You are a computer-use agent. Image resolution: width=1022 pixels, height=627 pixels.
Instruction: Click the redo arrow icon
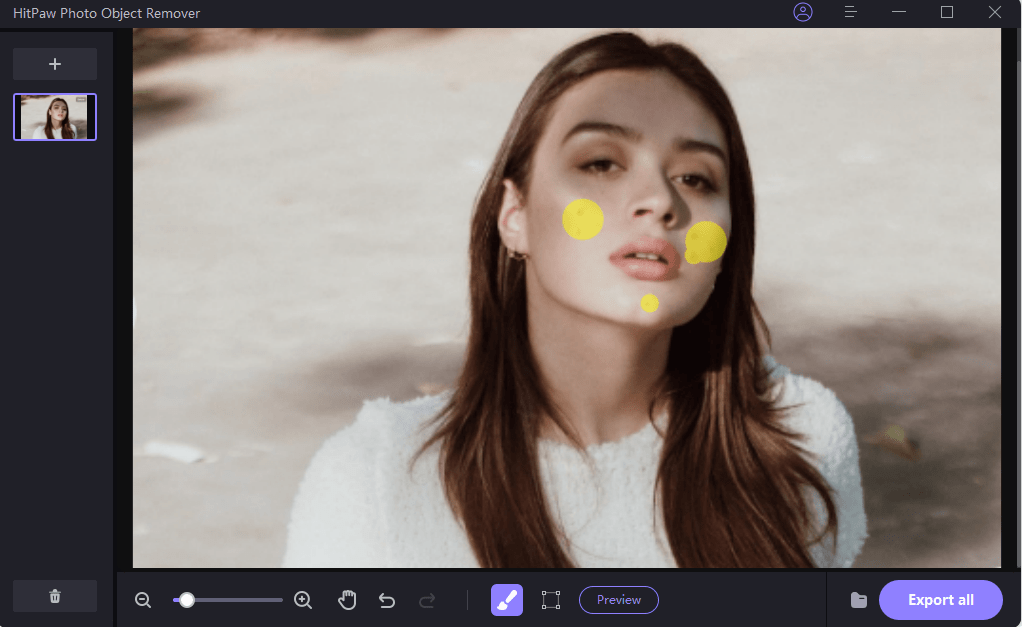point(427,600)
